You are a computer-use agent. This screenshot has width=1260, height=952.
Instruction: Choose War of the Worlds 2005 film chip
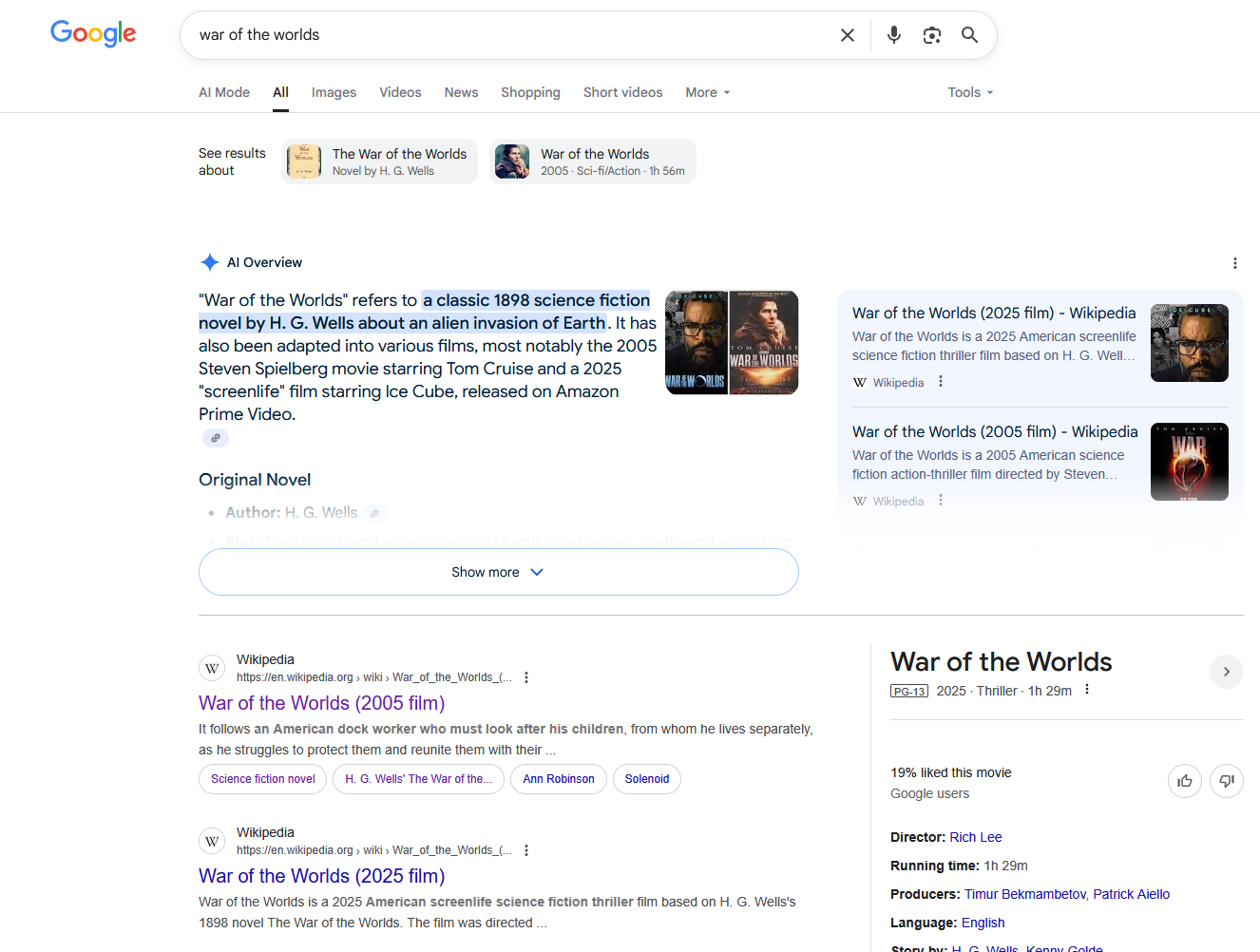click(x=593, y=162)
